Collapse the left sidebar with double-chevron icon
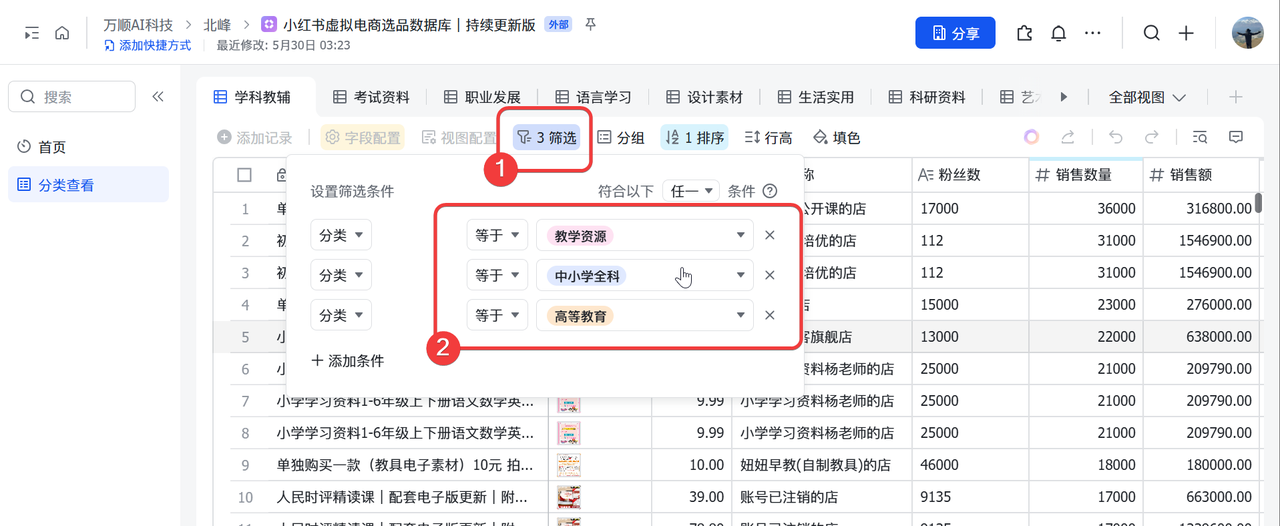This screenshot has height=526, width=1280. click(x=157, y=97)
